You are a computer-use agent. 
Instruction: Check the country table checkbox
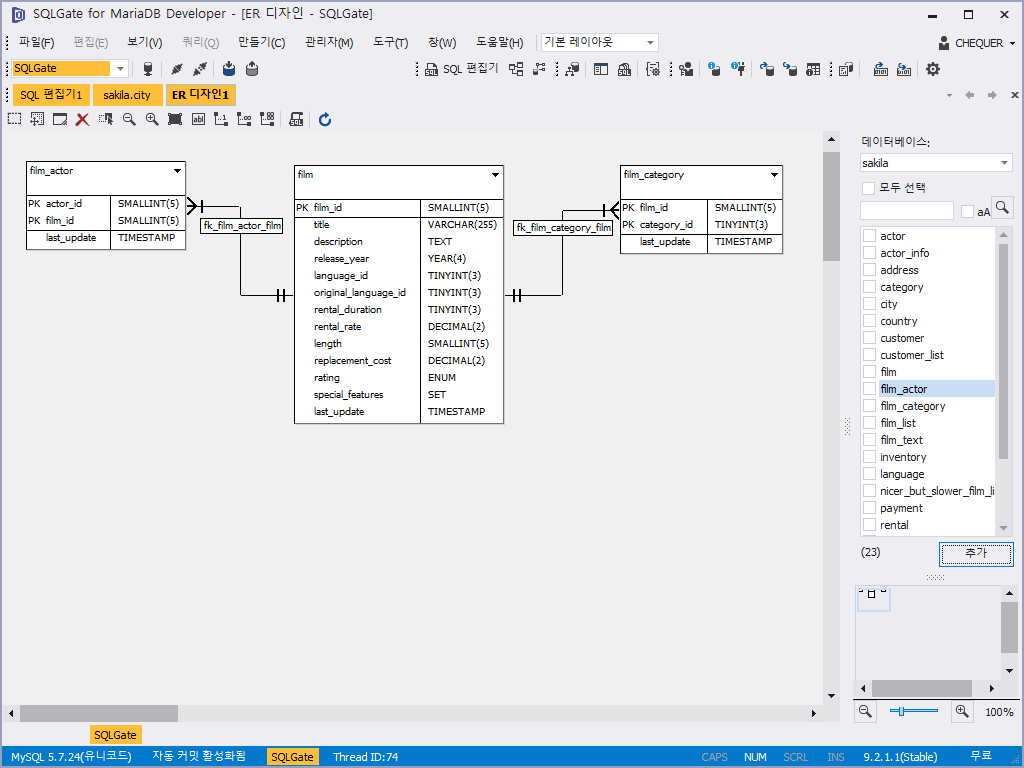tap(869, 321)
